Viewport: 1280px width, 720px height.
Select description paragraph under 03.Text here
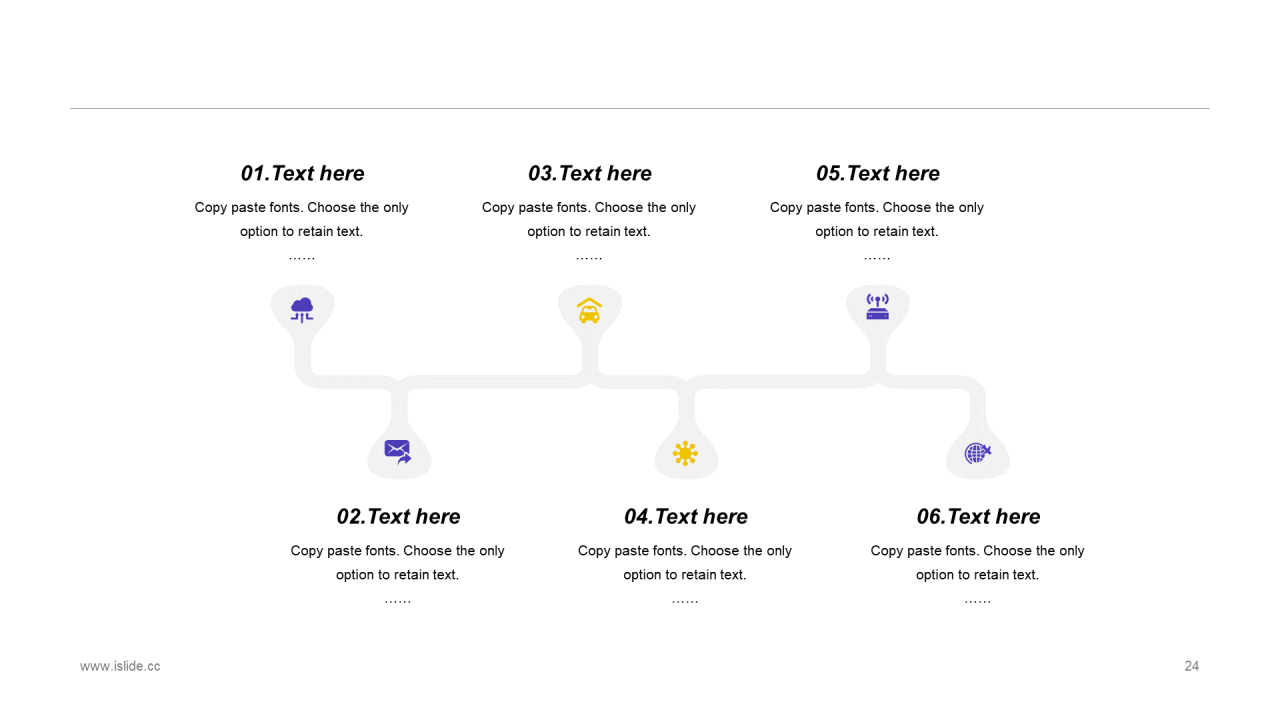590,232
